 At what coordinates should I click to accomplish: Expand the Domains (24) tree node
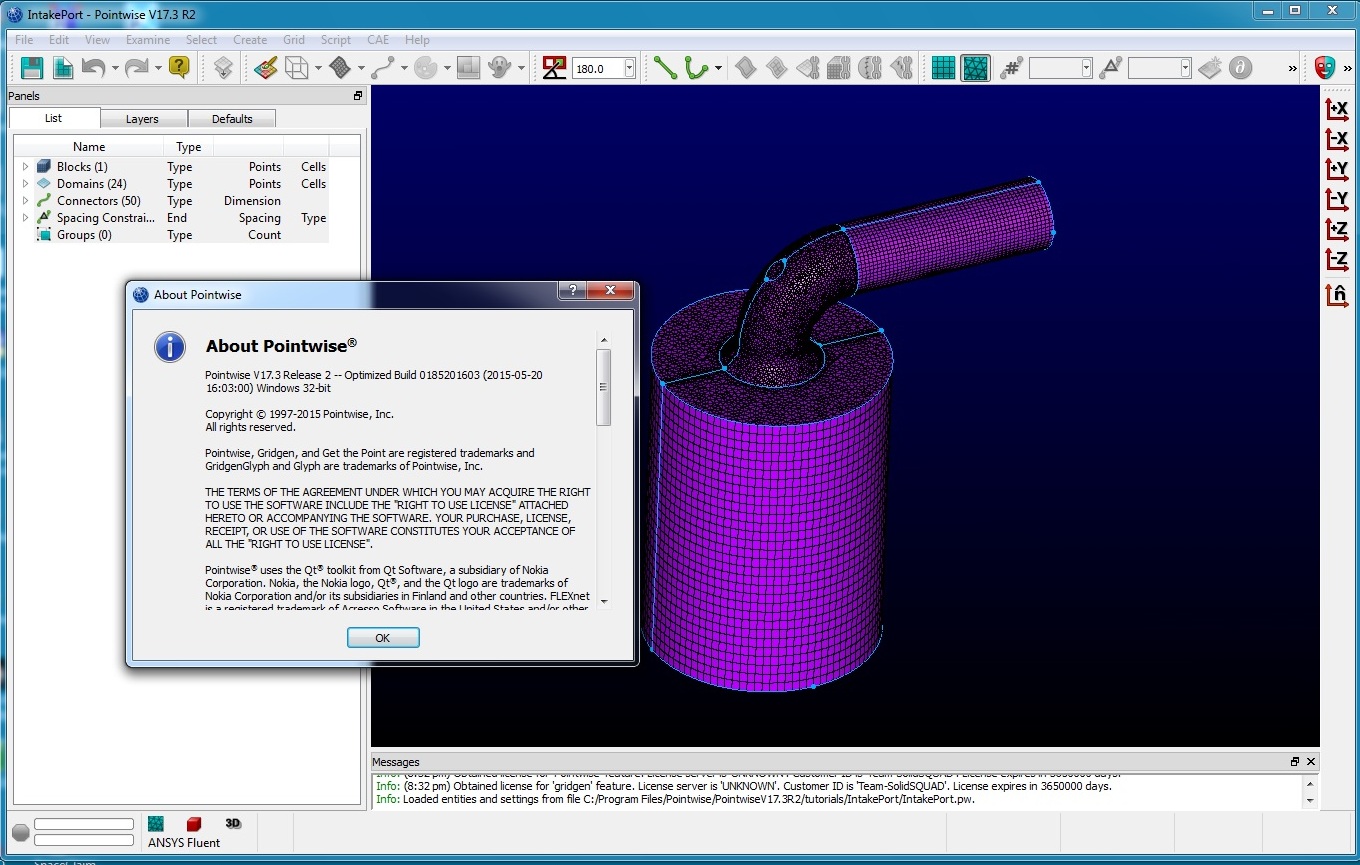click(x=26, y=184)
